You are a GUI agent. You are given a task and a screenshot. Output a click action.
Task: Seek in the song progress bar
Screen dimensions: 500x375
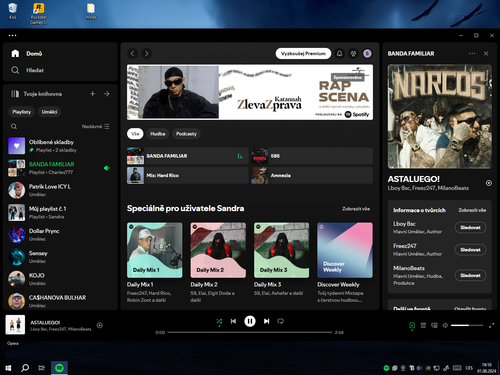pyautogui.click(x=250, y=332)
